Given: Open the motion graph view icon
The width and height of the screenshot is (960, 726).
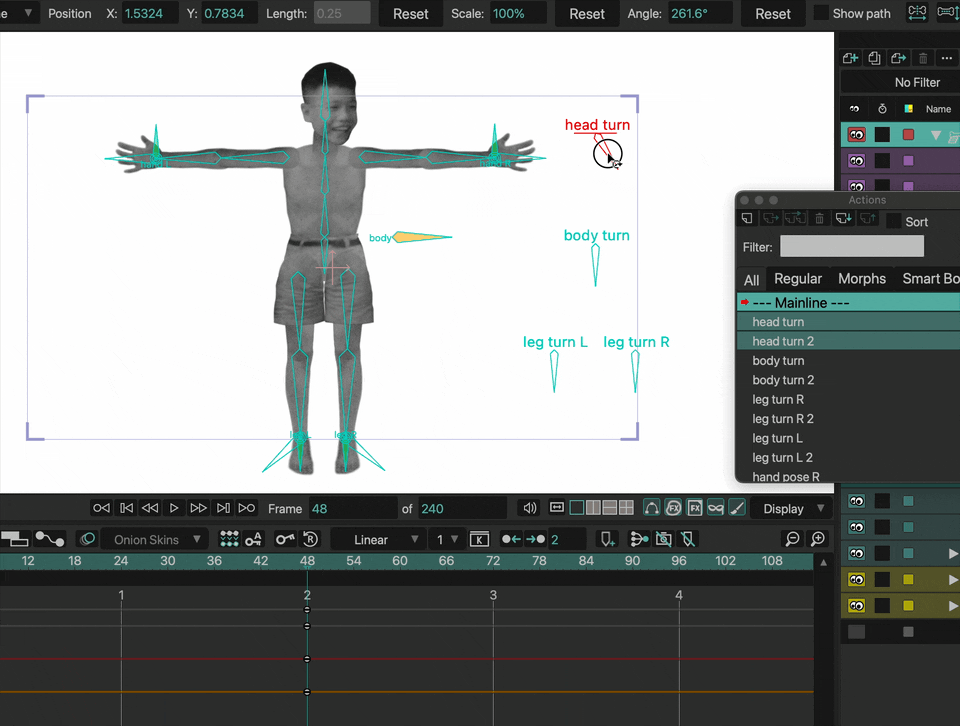Looking at the screenshot, I should coord(50,539).
